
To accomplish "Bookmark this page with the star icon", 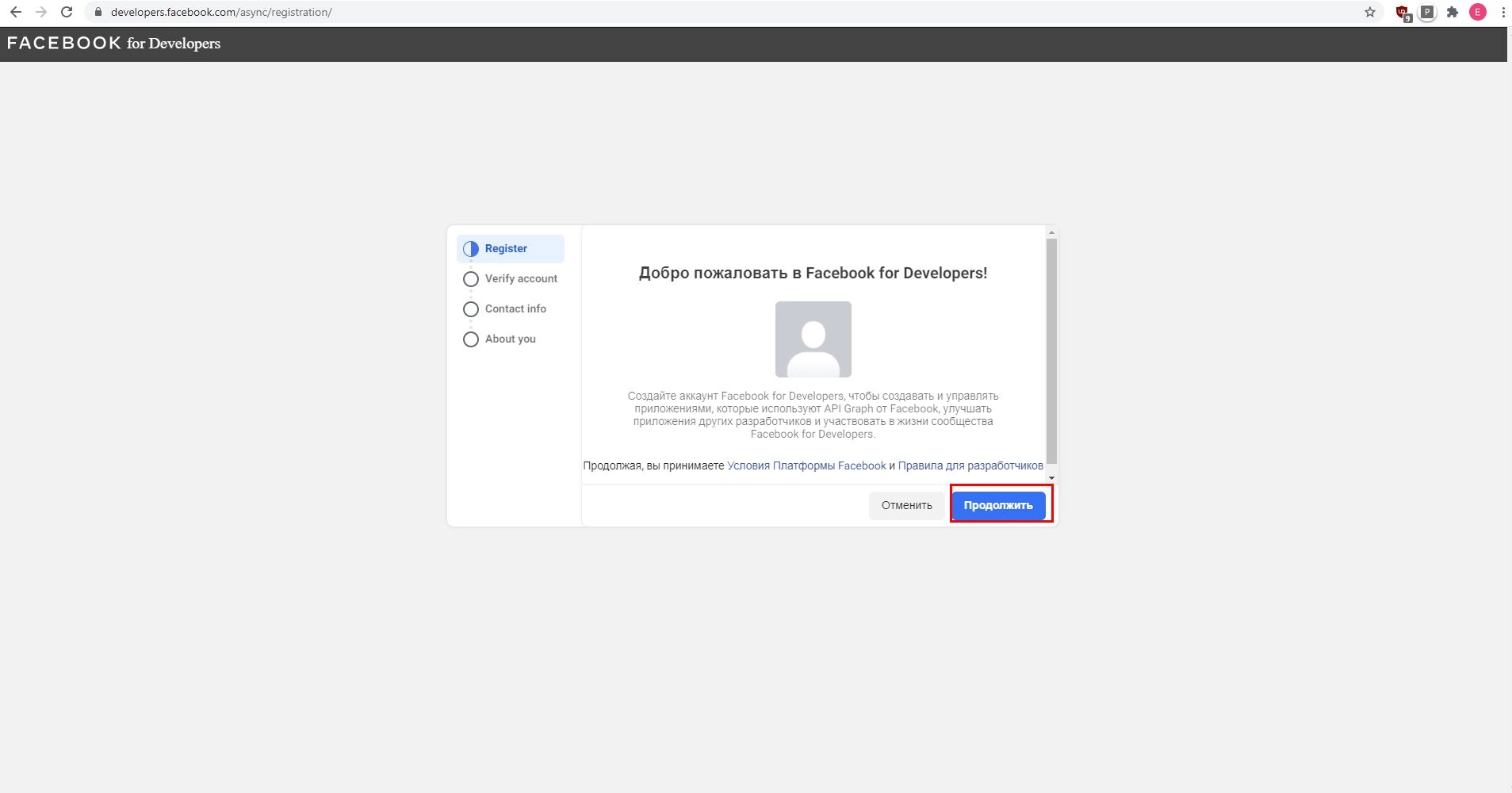I will pos(1369,12).
